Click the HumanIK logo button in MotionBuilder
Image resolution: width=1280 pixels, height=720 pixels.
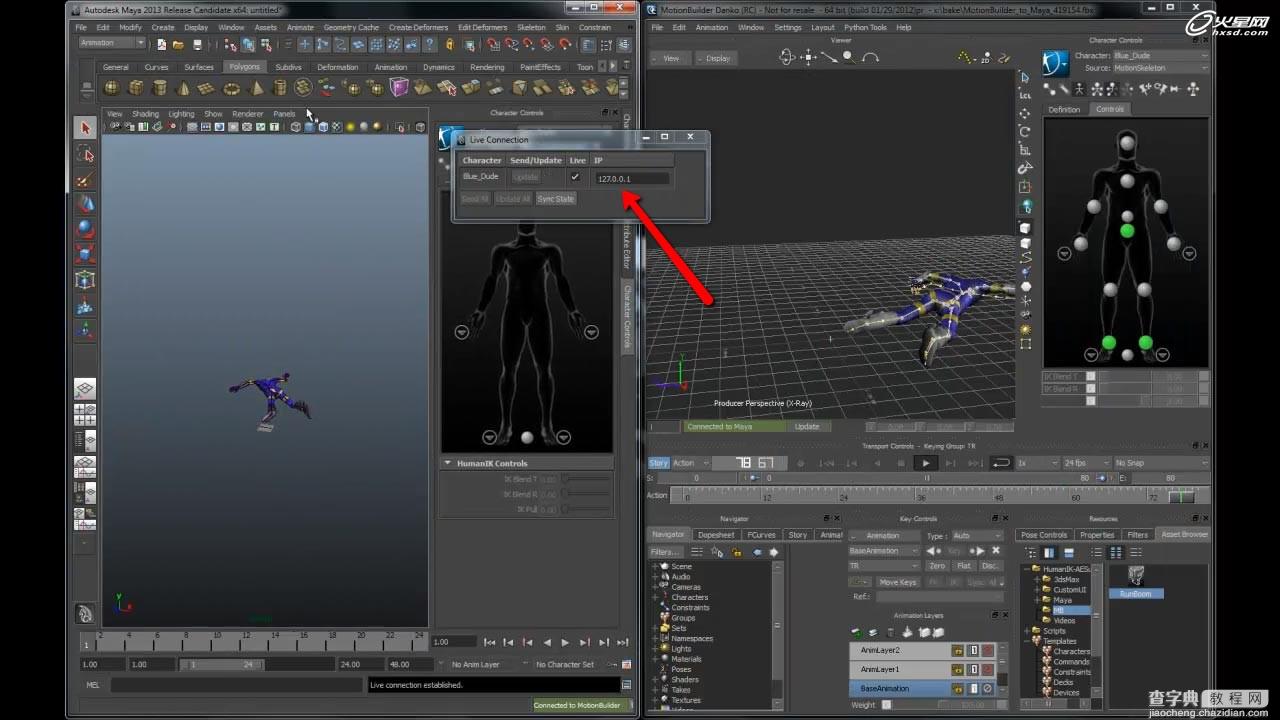(1056, 63)
